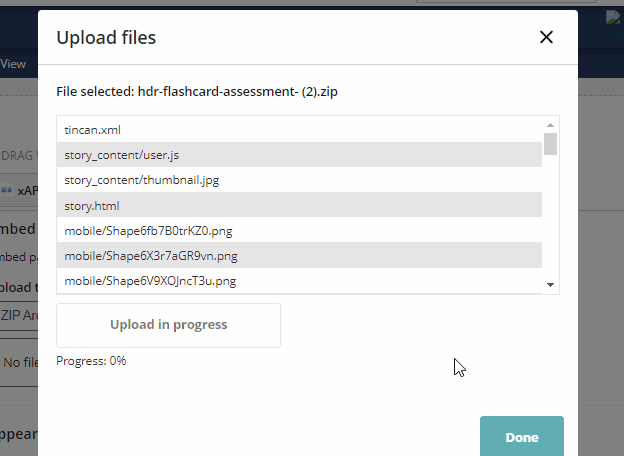This screenshot has height=456, width=624.
Task: Click the Progress: 0% status text
Action: (x=91, y=361)
